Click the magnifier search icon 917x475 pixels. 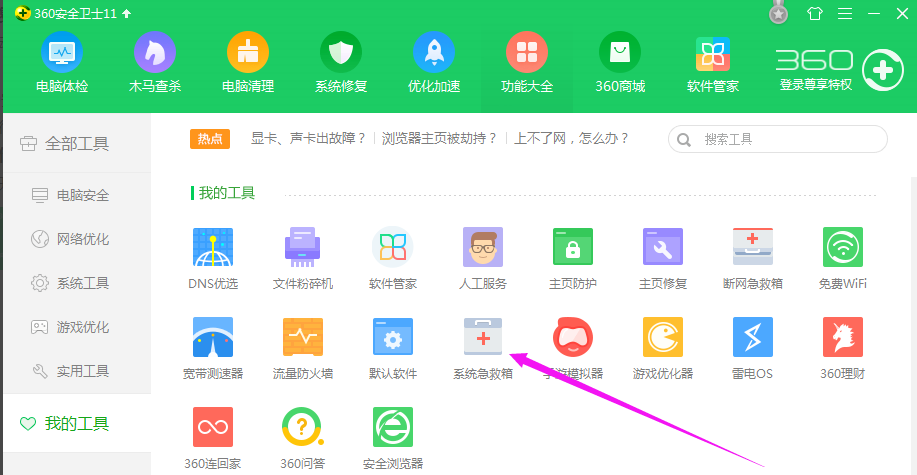[683, 140]
